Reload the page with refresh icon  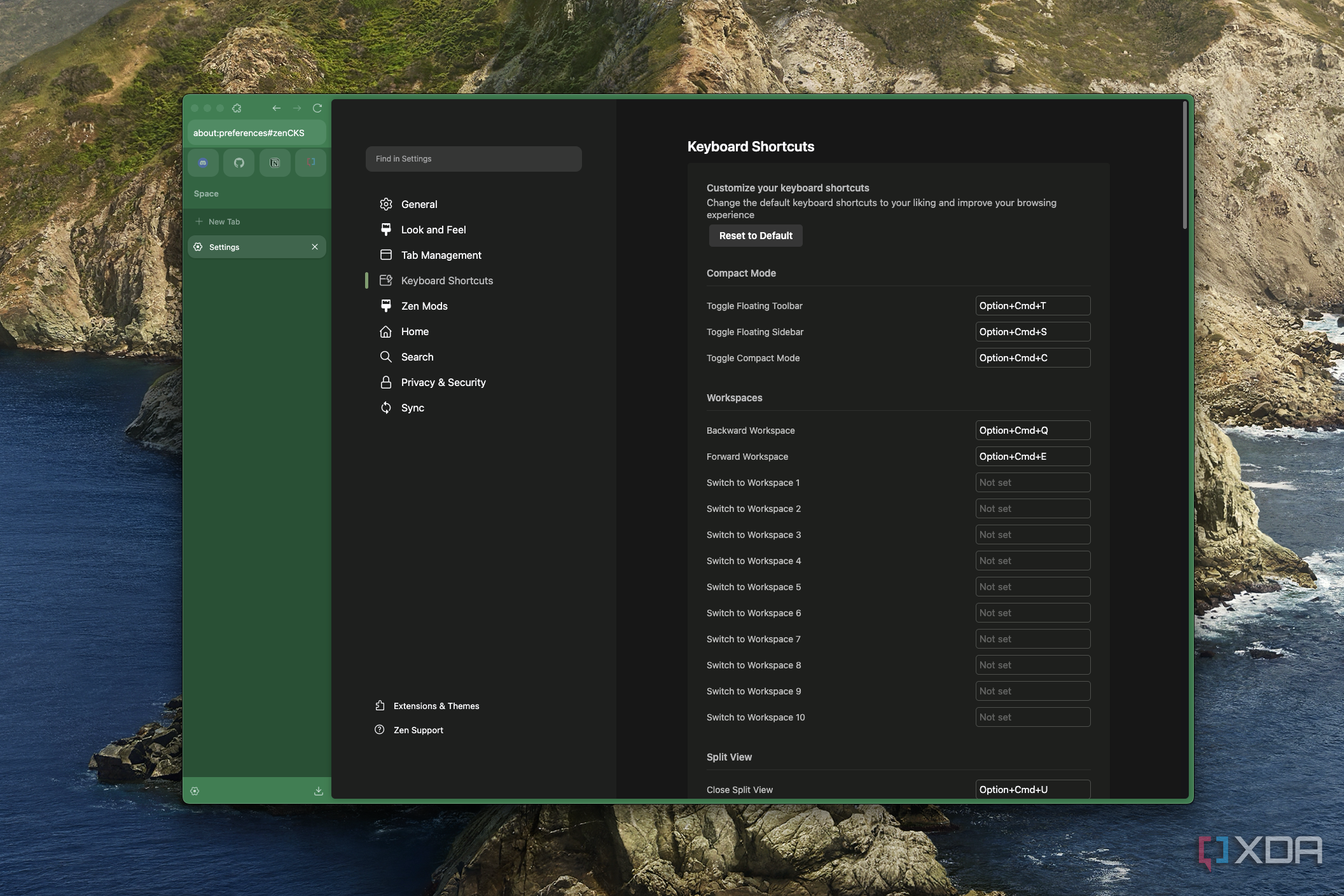pos(317,108)
